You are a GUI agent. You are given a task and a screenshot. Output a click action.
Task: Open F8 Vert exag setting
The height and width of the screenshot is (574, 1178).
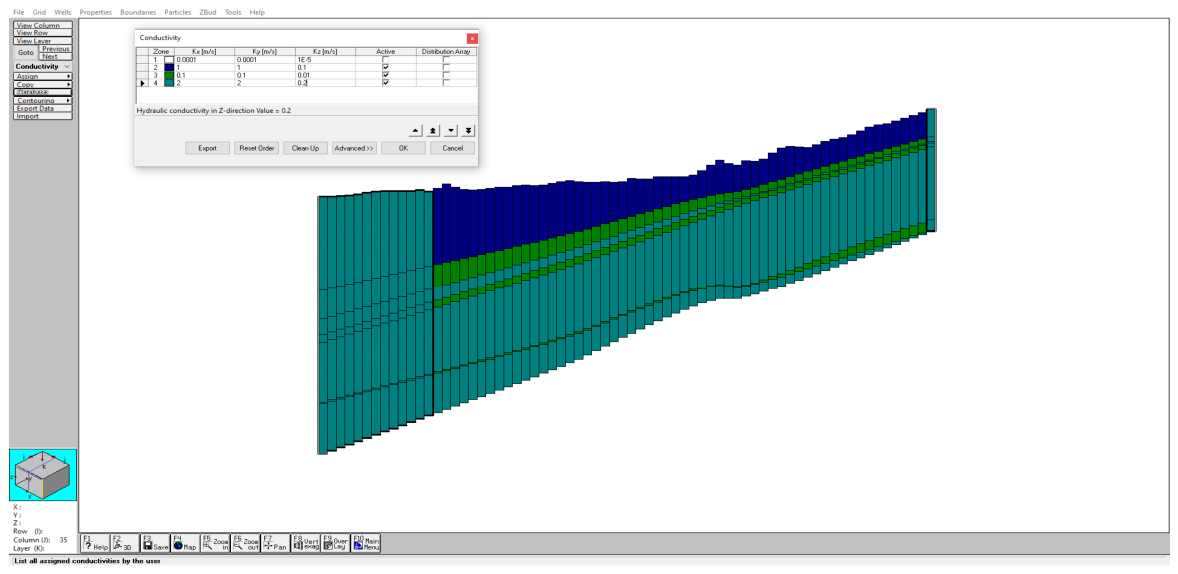coord(306,544)
